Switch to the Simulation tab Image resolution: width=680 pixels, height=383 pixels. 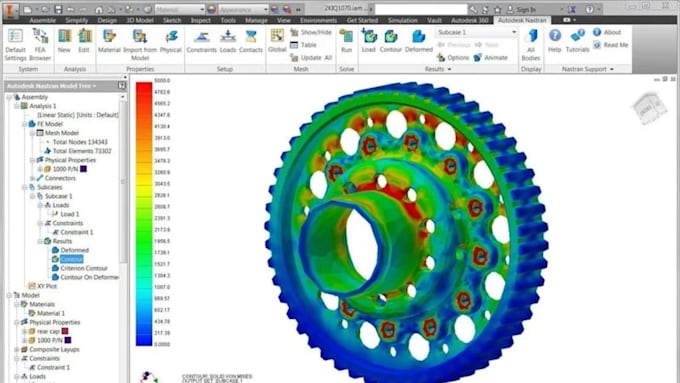[402, 20]
